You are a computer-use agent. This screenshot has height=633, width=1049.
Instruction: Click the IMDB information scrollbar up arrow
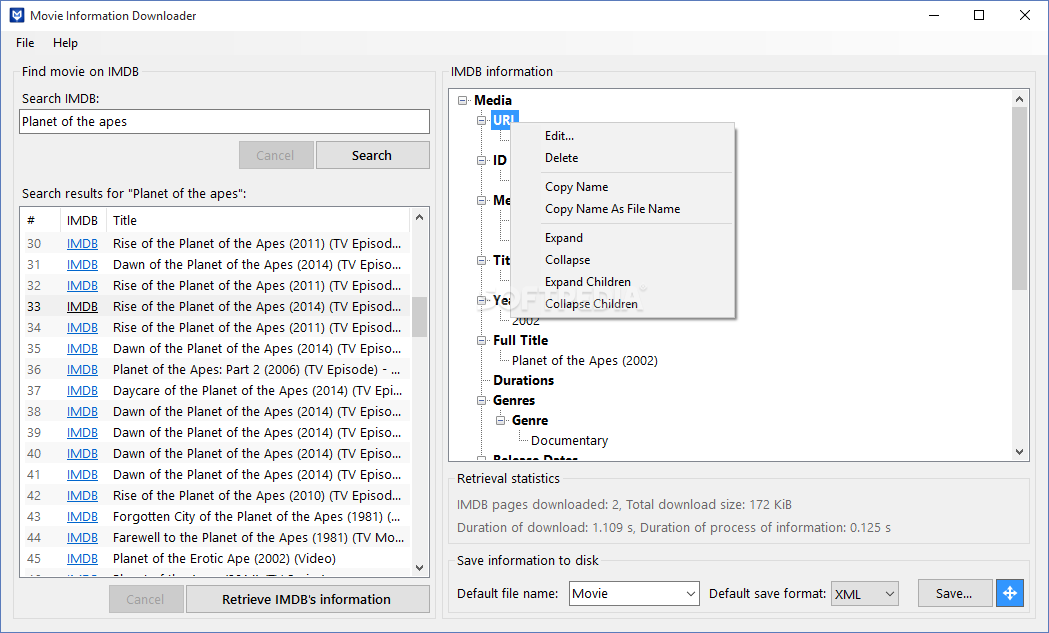[1020, 99]
